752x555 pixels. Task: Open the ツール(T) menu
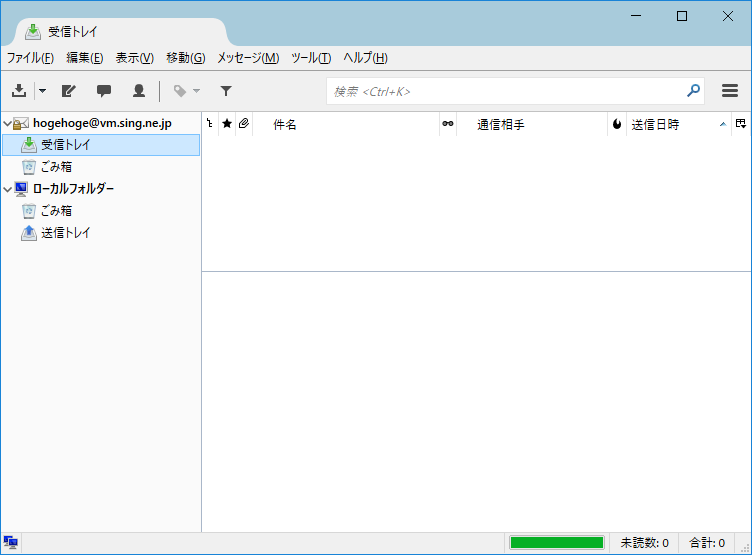[311, 58]
